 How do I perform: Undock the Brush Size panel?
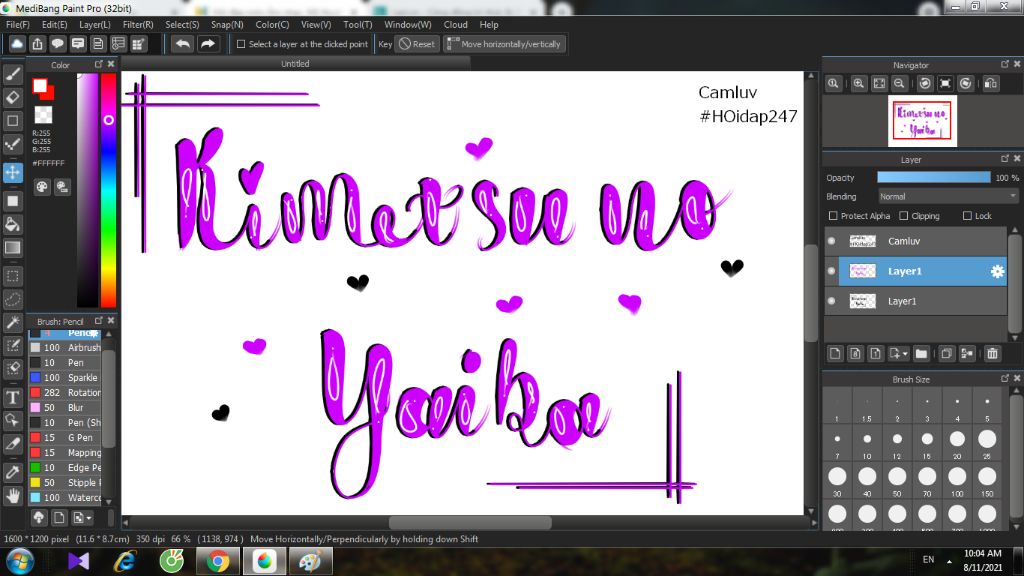(1004, 378)
